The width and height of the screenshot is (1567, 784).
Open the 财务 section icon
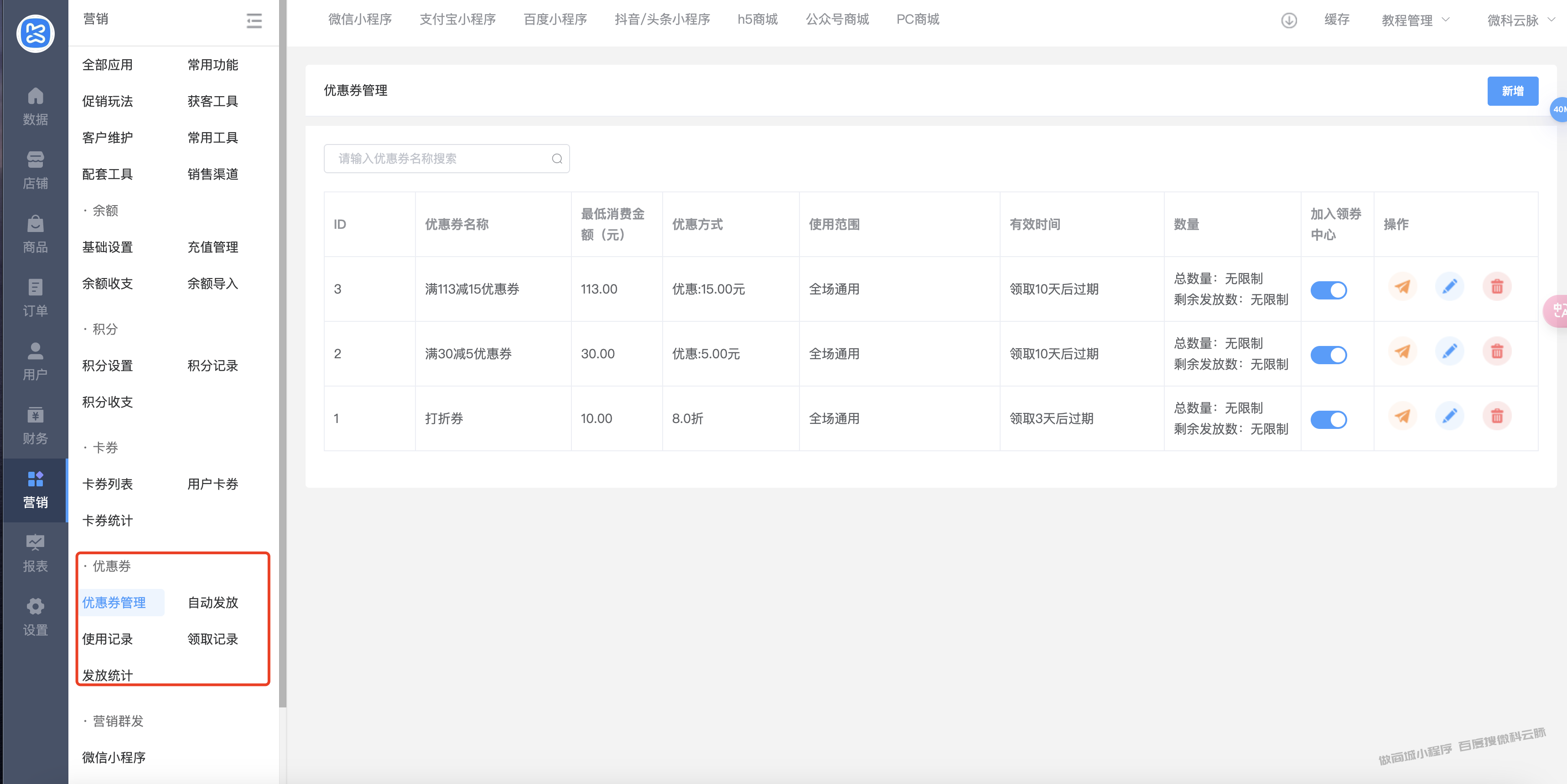(35, 415)
